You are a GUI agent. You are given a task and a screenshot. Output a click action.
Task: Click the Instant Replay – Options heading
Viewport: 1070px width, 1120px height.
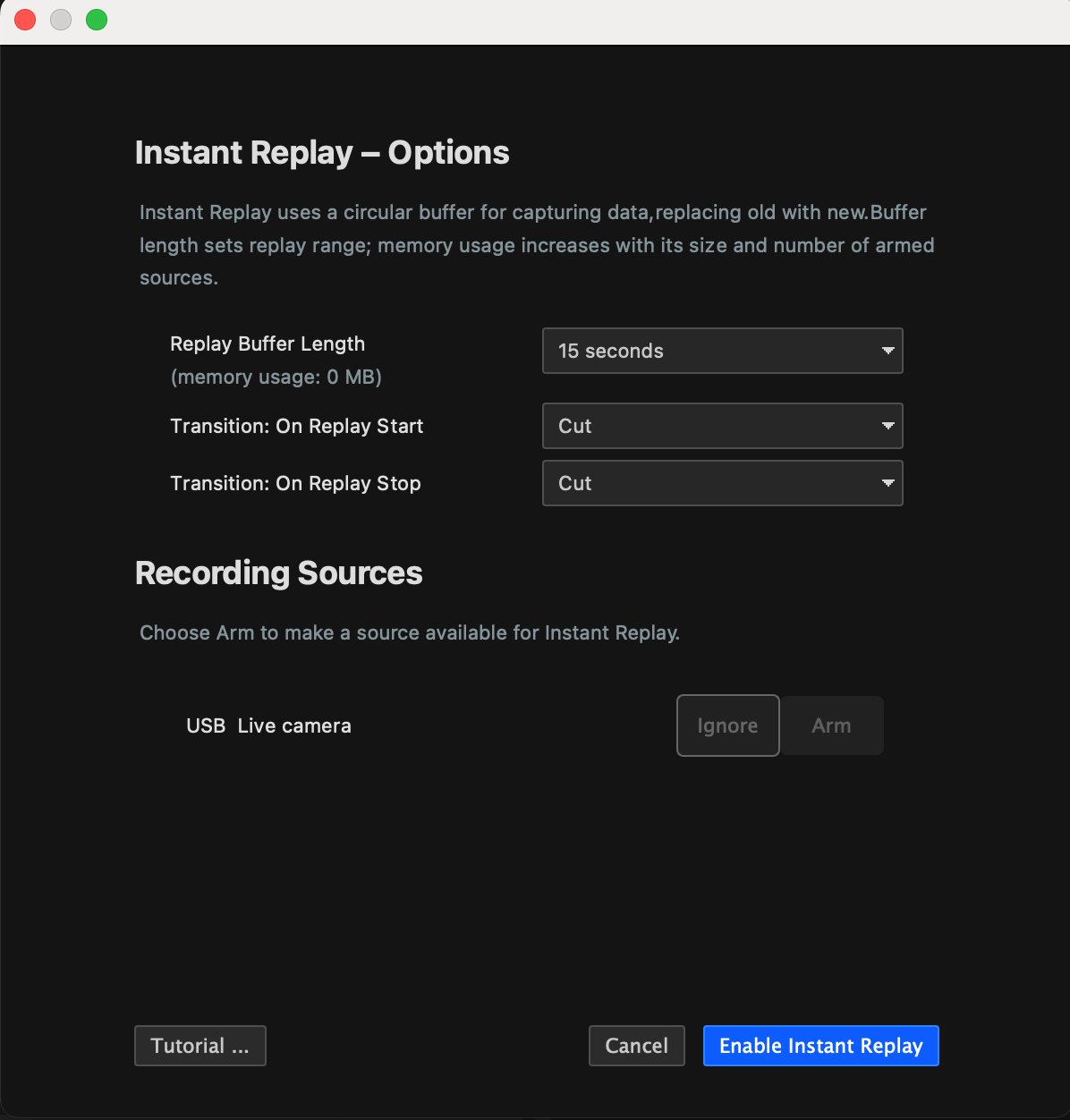(322, 153)
